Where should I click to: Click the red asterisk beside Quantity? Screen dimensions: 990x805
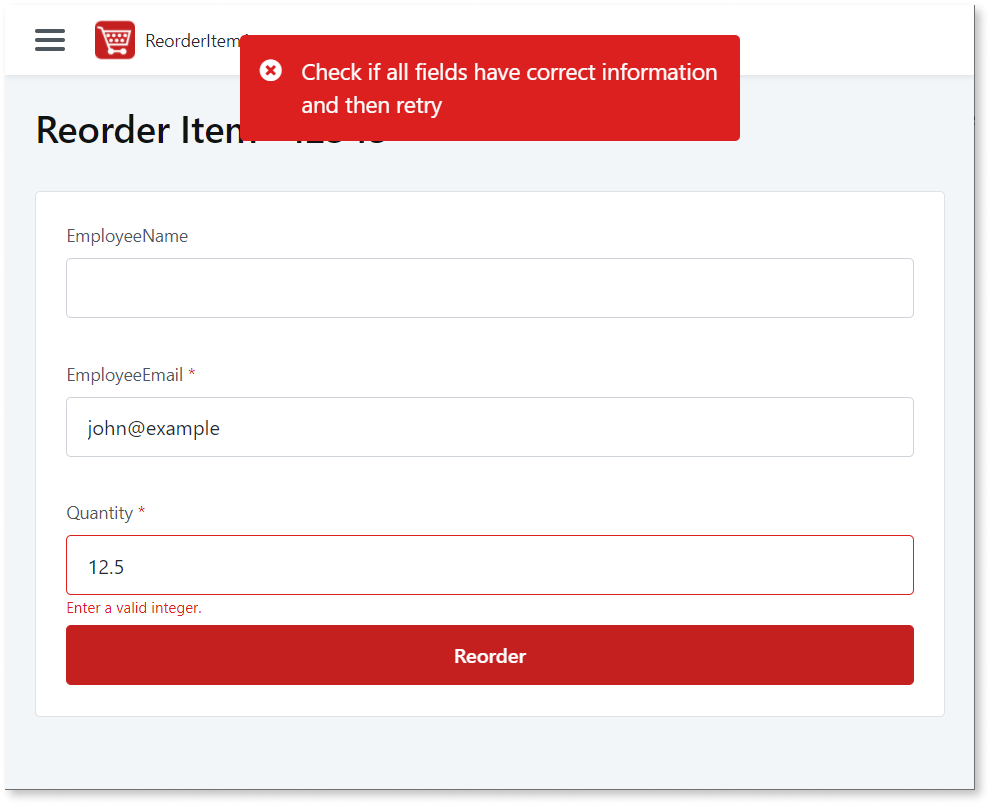(142, 513)
